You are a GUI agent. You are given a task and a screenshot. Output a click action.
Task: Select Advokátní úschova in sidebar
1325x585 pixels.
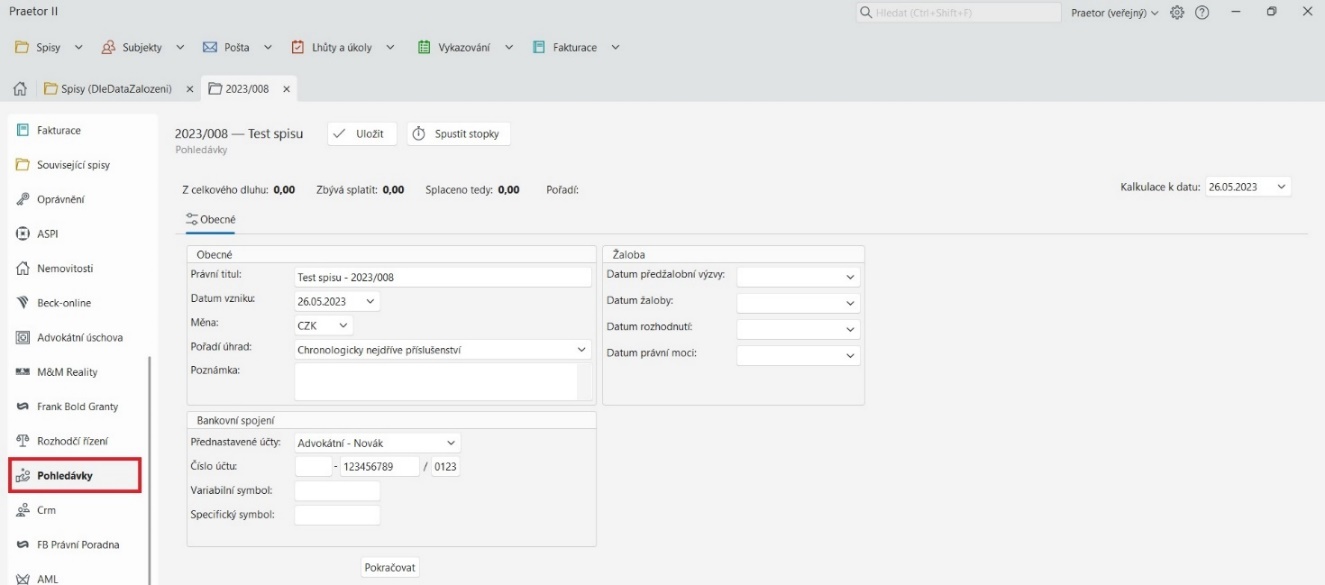click(78, 338)
